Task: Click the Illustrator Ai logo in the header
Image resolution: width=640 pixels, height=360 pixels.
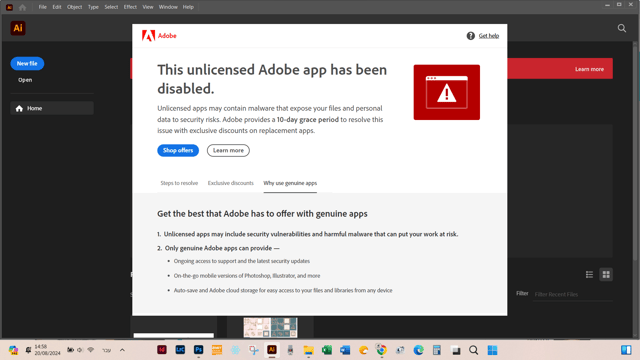Action: 18,28
